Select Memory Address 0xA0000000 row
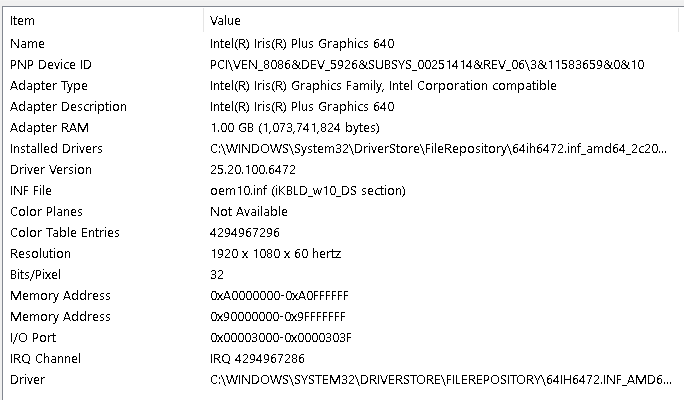The image size is (684, 400). [x=341, y=295]
